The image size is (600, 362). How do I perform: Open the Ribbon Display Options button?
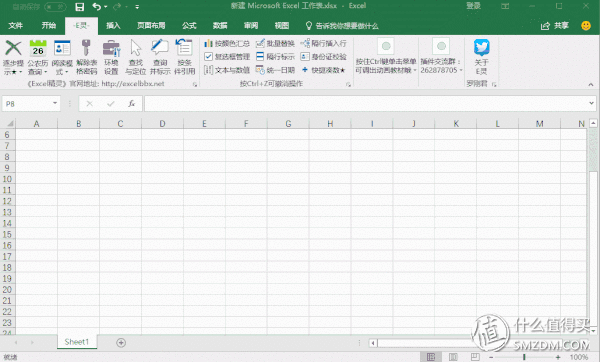tap(505, 6)
